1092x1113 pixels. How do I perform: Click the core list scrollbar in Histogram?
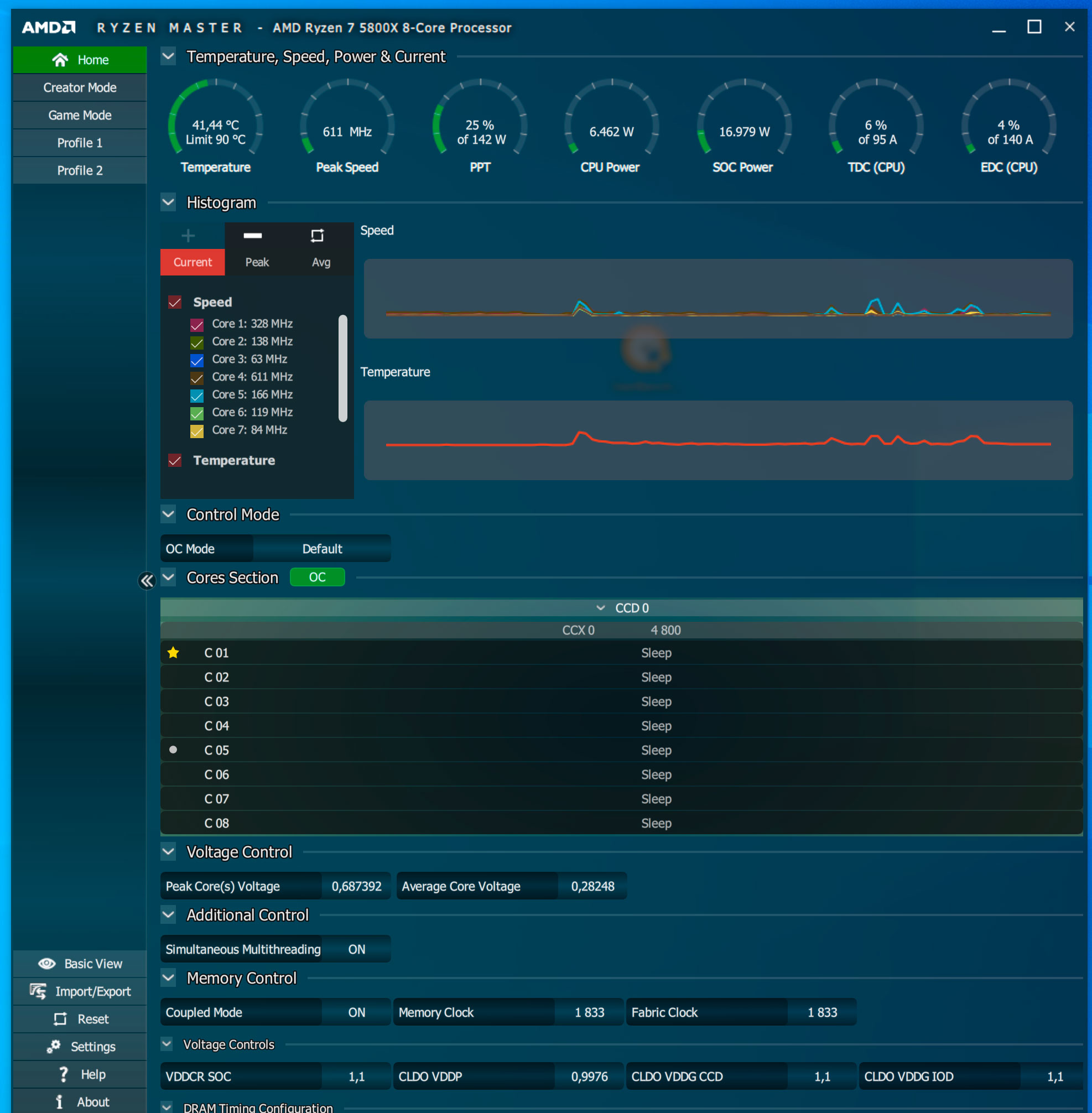(x=343, y=367)
